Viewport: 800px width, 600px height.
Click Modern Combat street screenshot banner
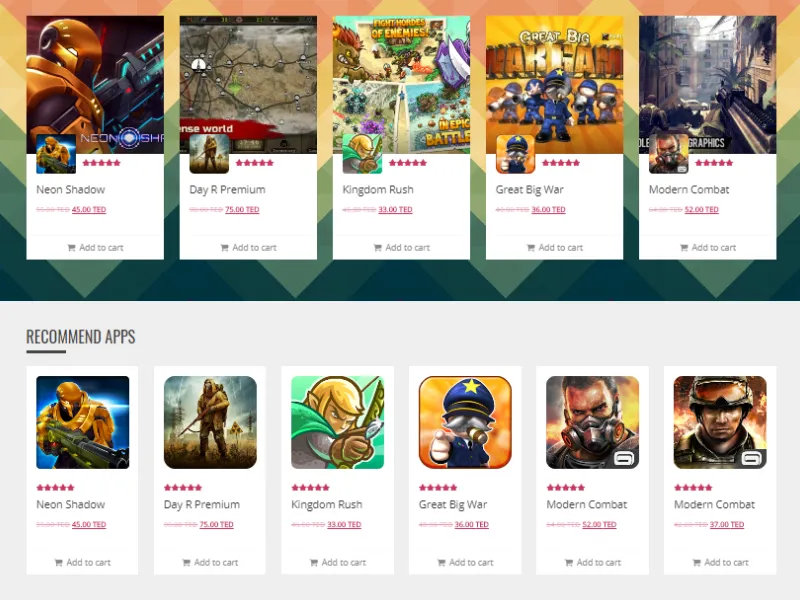(x=708, y=85)
